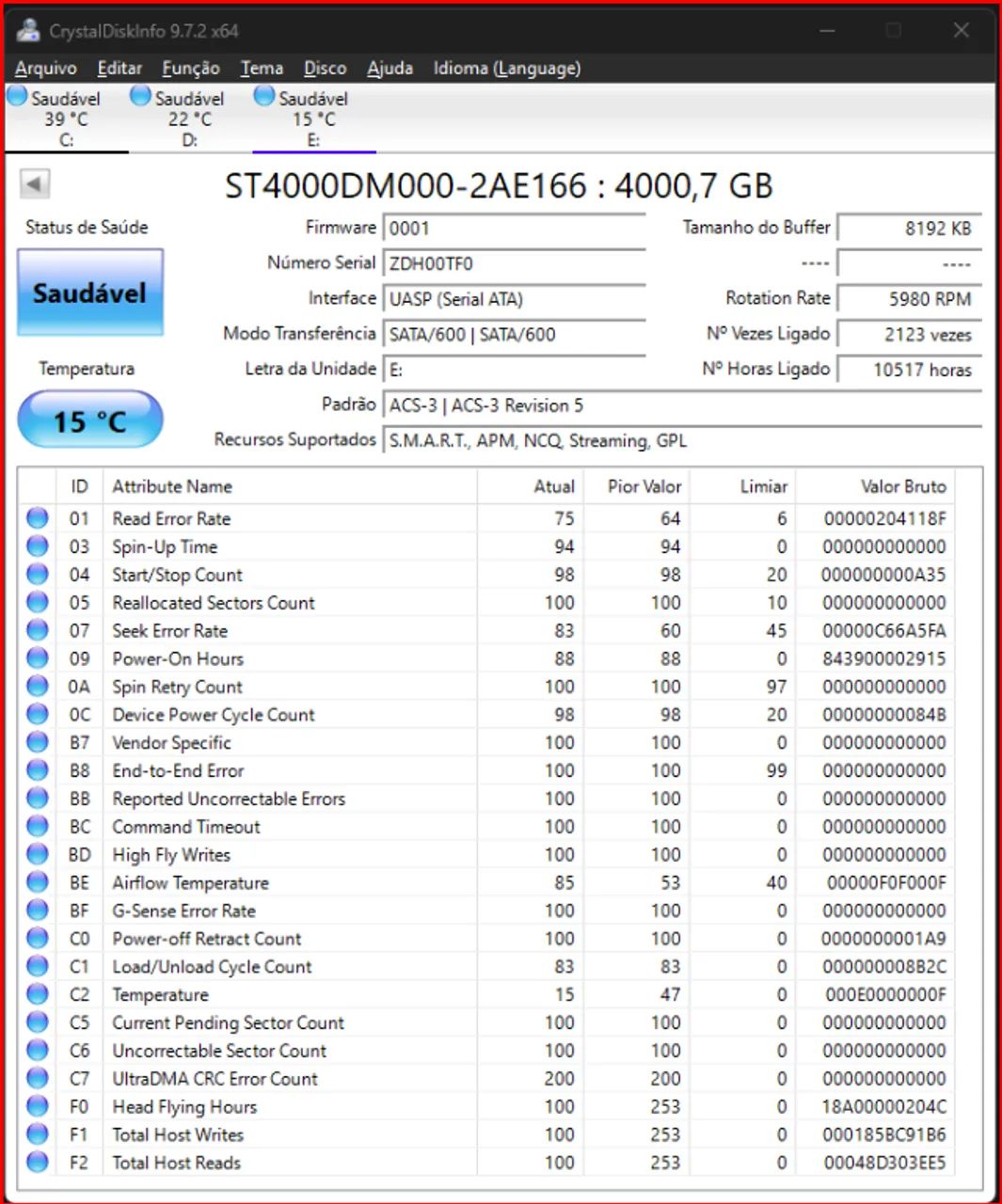
Task: Open the Ajuda menu
Action: point(390,68)
